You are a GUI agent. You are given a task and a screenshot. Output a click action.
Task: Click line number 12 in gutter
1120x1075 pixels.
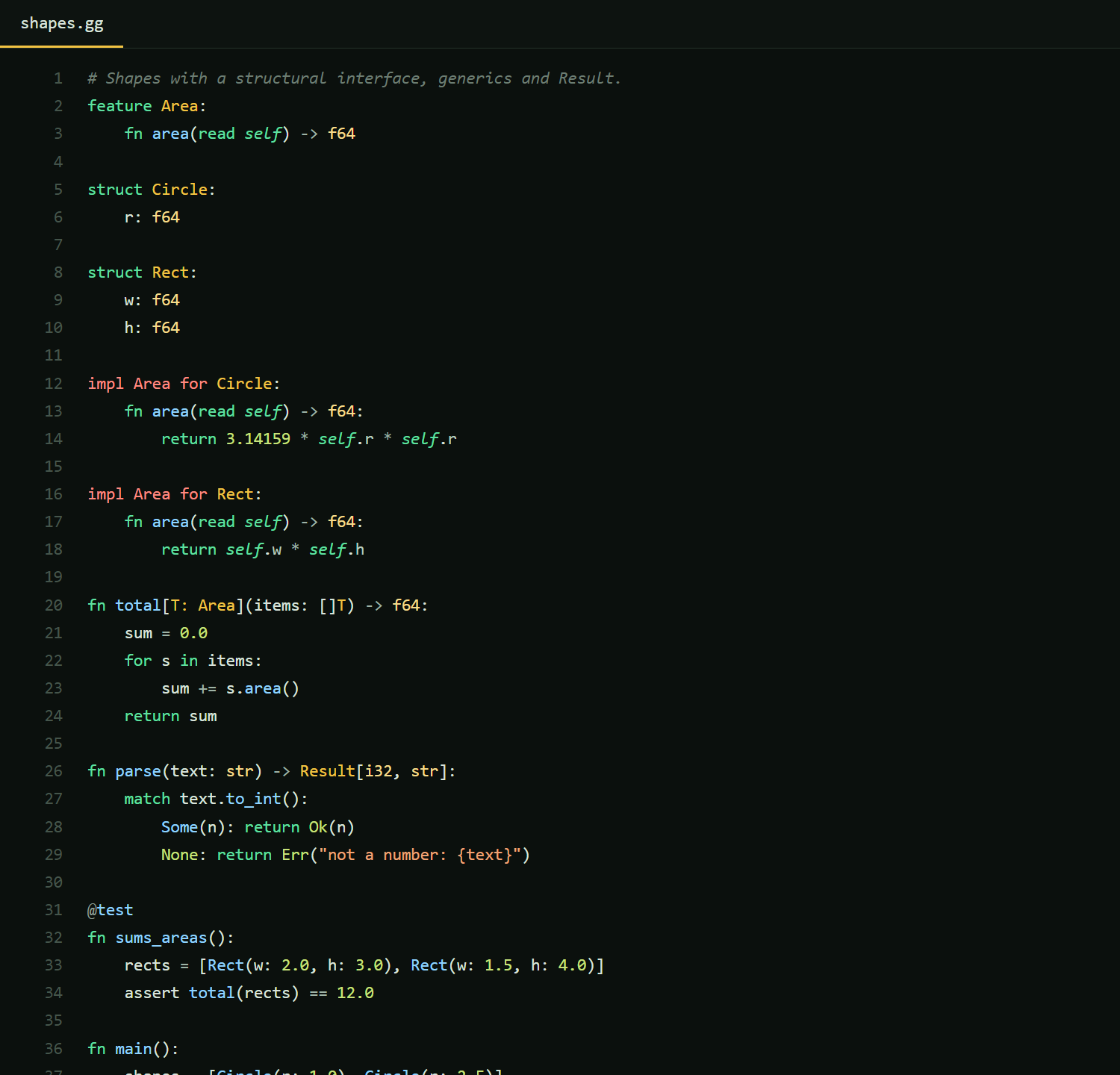tap(54, 384)
